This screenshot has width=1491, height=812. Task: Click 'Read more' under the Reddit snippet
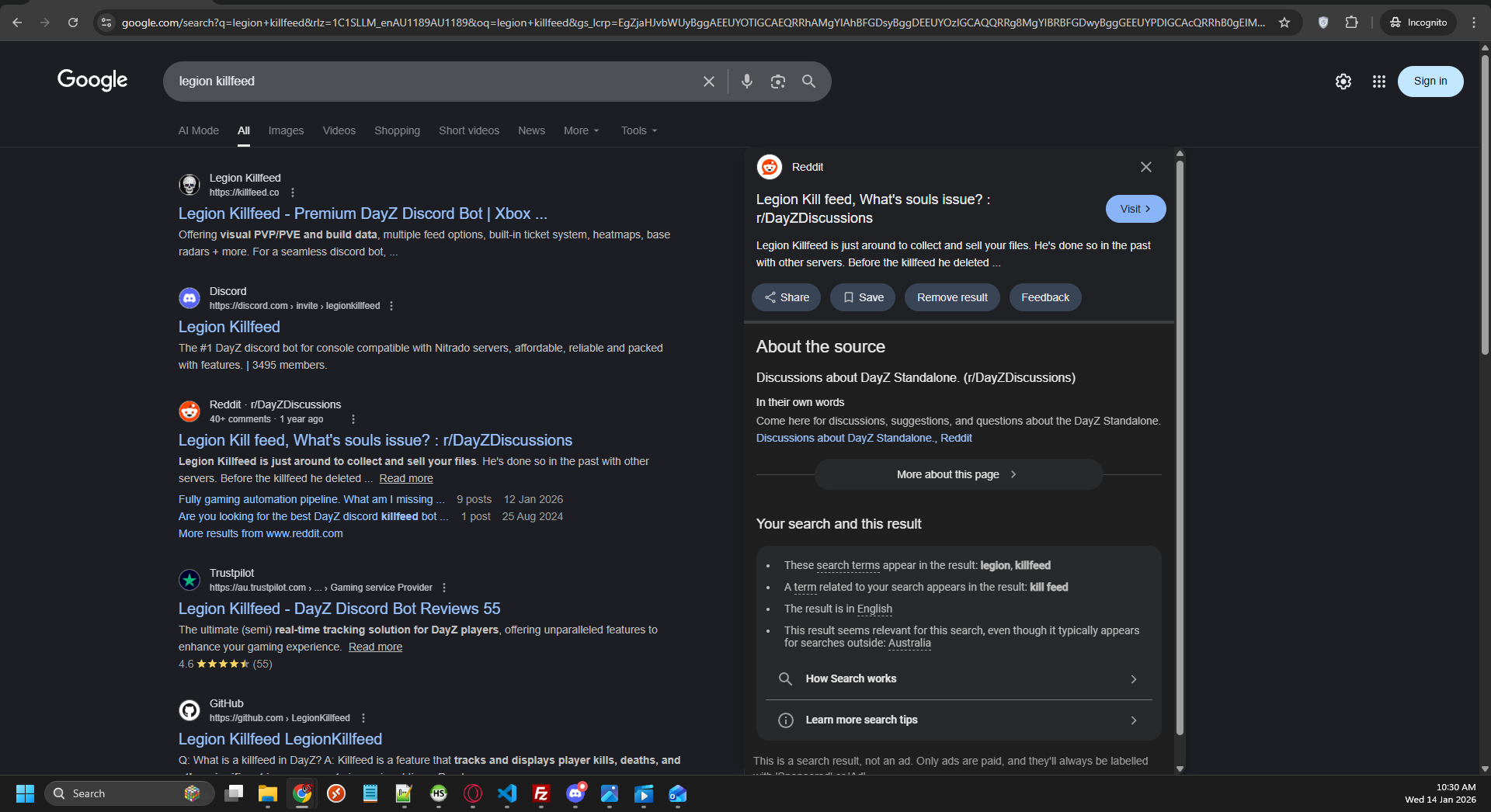[406, 478]
